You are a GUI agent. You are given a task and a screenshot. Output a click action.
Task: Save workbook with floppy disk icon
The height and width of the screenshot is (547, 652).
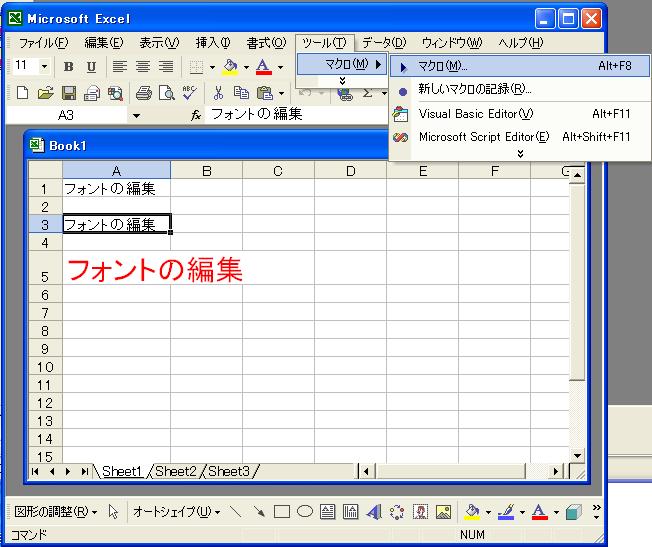69,93
